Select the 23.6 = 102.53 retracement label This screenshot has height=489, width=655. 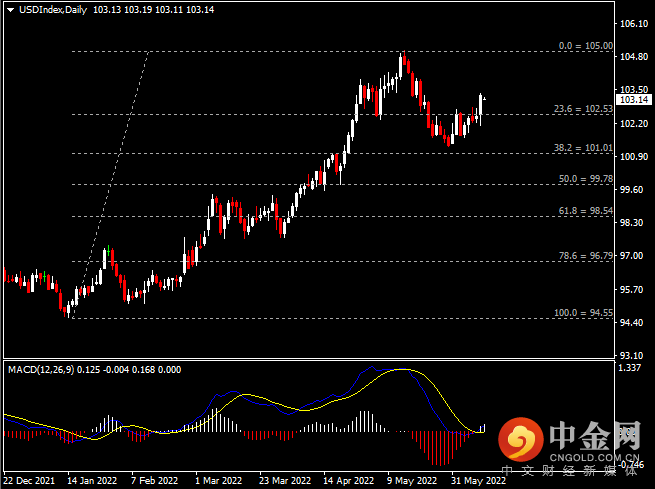(x=583, y=109)
